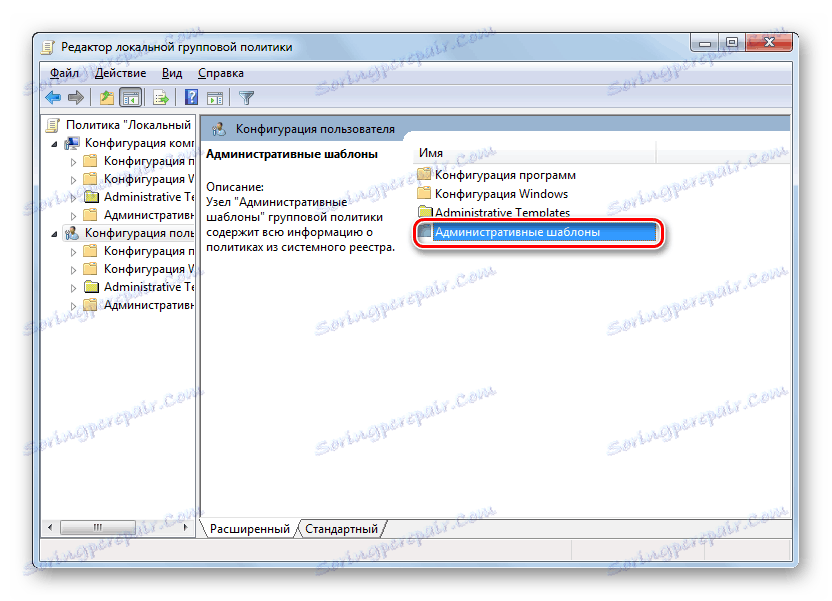The image size is (832, 601).
Task: Go back with the blue Back arrow
Action: coord(53,97)
